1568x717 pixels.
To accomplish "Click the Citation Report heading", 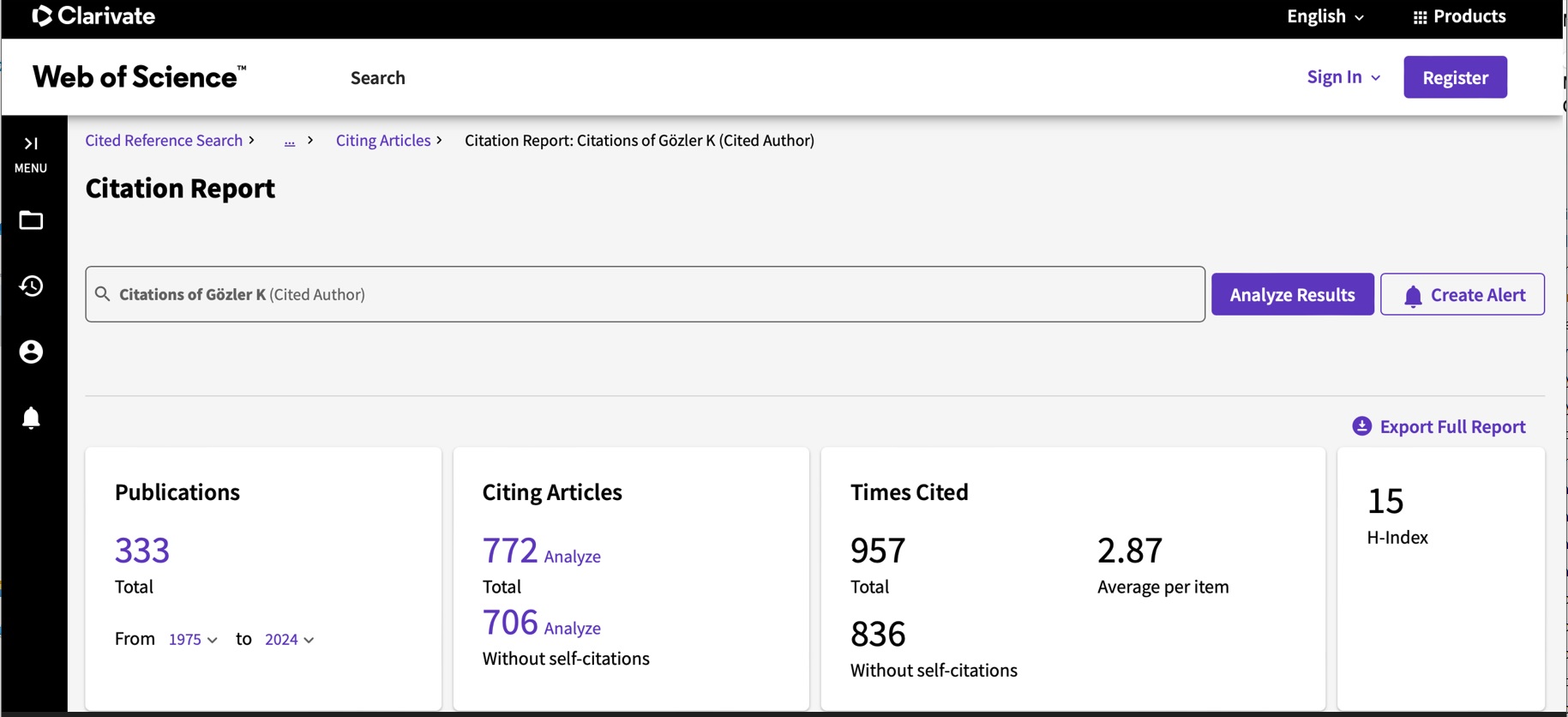I will pos(180,188).
